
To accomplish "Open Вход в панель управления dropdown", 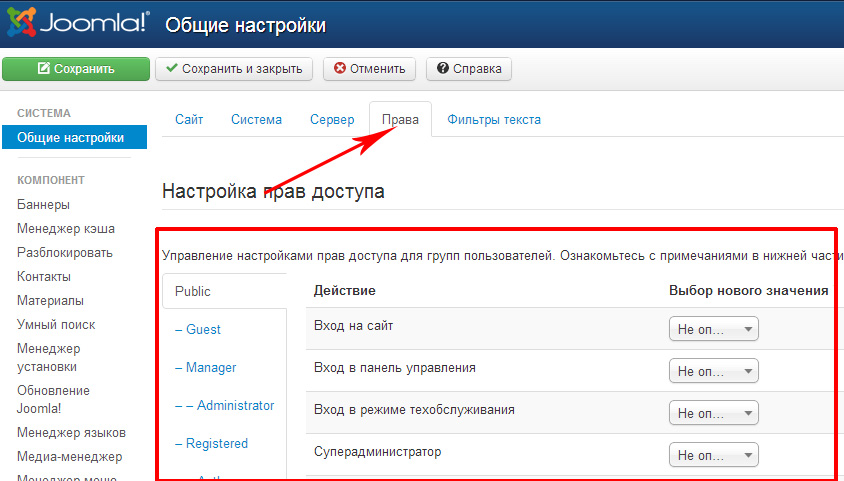I will pos(713,371).
